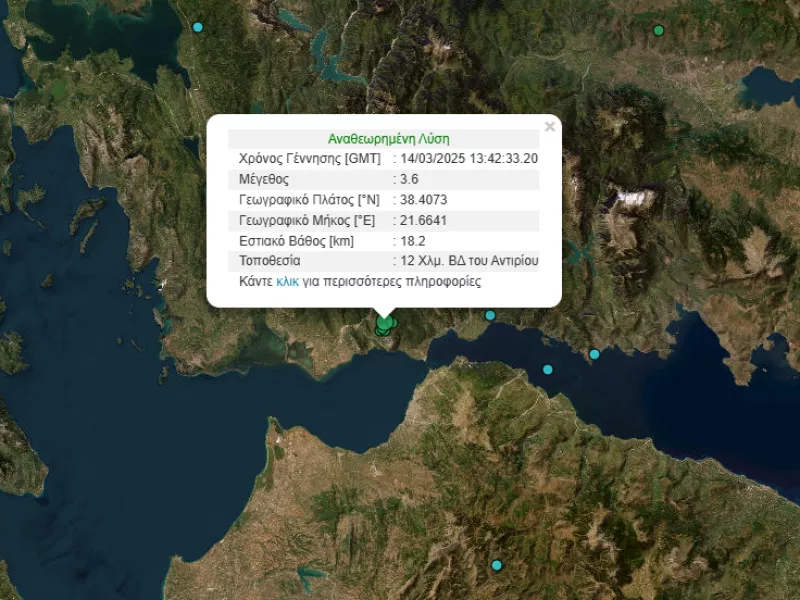Click the 'Γεωγραφικό Πλάτος [°N]' label
This screenshot has width=800, height=600.
(x=309, y=199)
